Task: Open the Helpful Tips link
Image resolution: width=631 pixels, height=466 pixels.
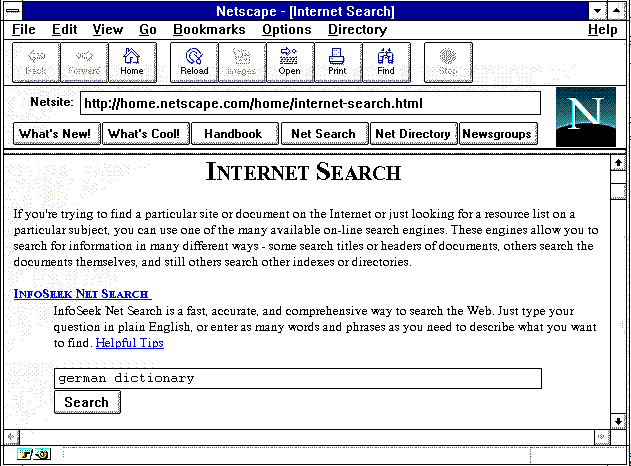Action: click(x=130, y=343)
